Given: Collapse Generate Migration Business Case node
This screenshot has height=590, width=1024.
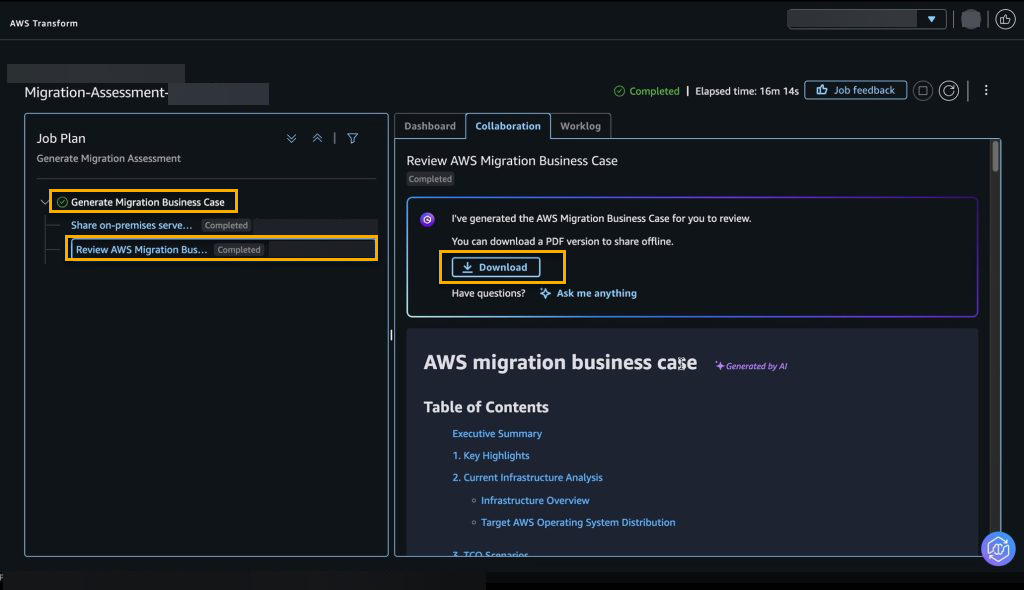Looking at the screenshot, I should pyautogui.click(x=44, y=203).
